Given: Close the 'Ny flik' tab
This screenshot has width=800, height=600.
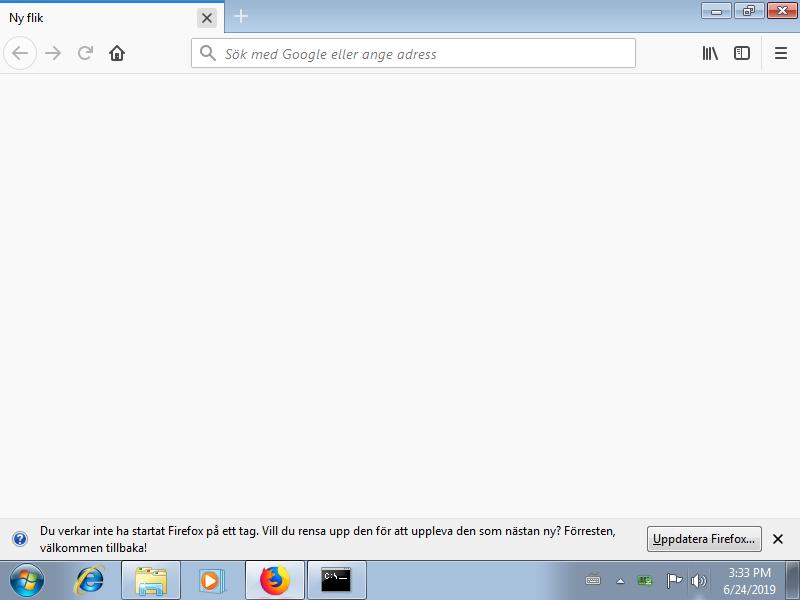Looking at the screenshot, I should [207, 18].
